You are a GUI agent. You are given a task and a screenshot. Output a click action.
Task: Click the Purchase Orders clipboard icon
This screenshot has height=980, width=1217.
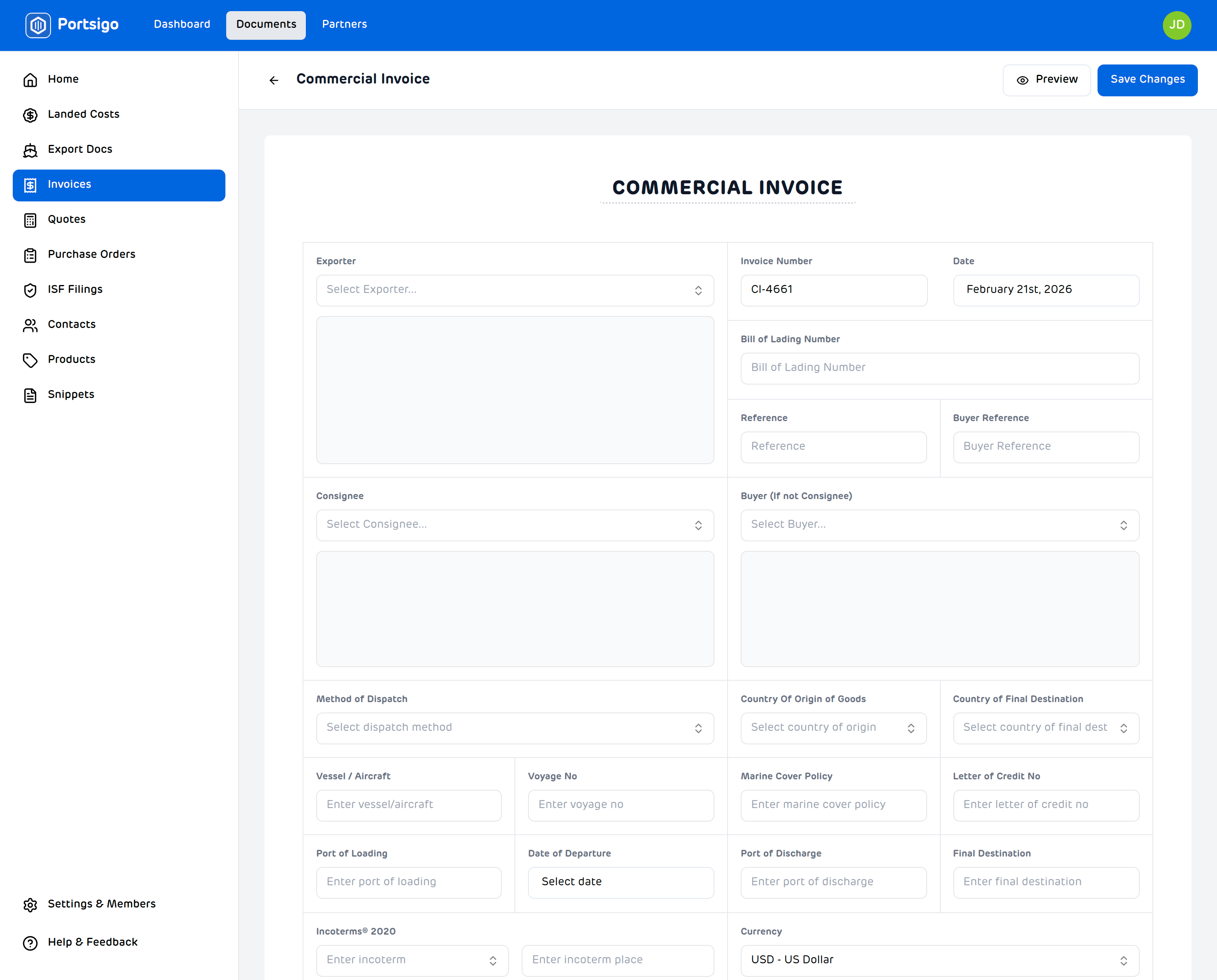tap(31, 255)
